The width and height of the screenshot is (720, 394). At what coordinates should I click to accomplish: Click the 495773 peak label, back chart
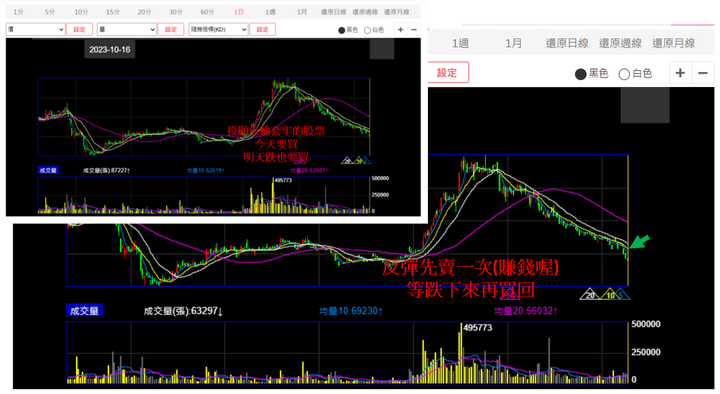click(x=478, y=328)
